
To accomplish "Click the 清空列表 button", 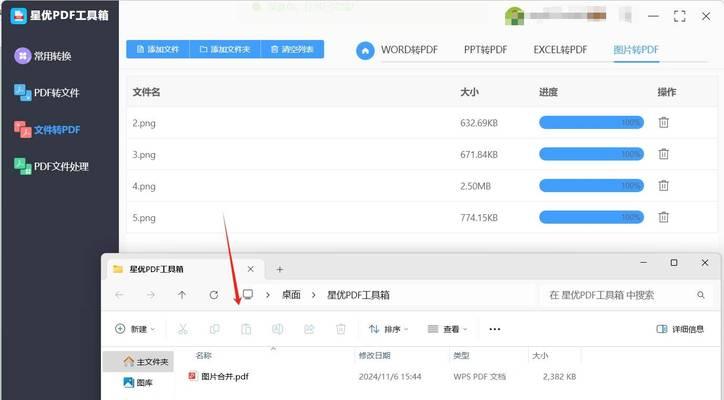I will [292, 49].
